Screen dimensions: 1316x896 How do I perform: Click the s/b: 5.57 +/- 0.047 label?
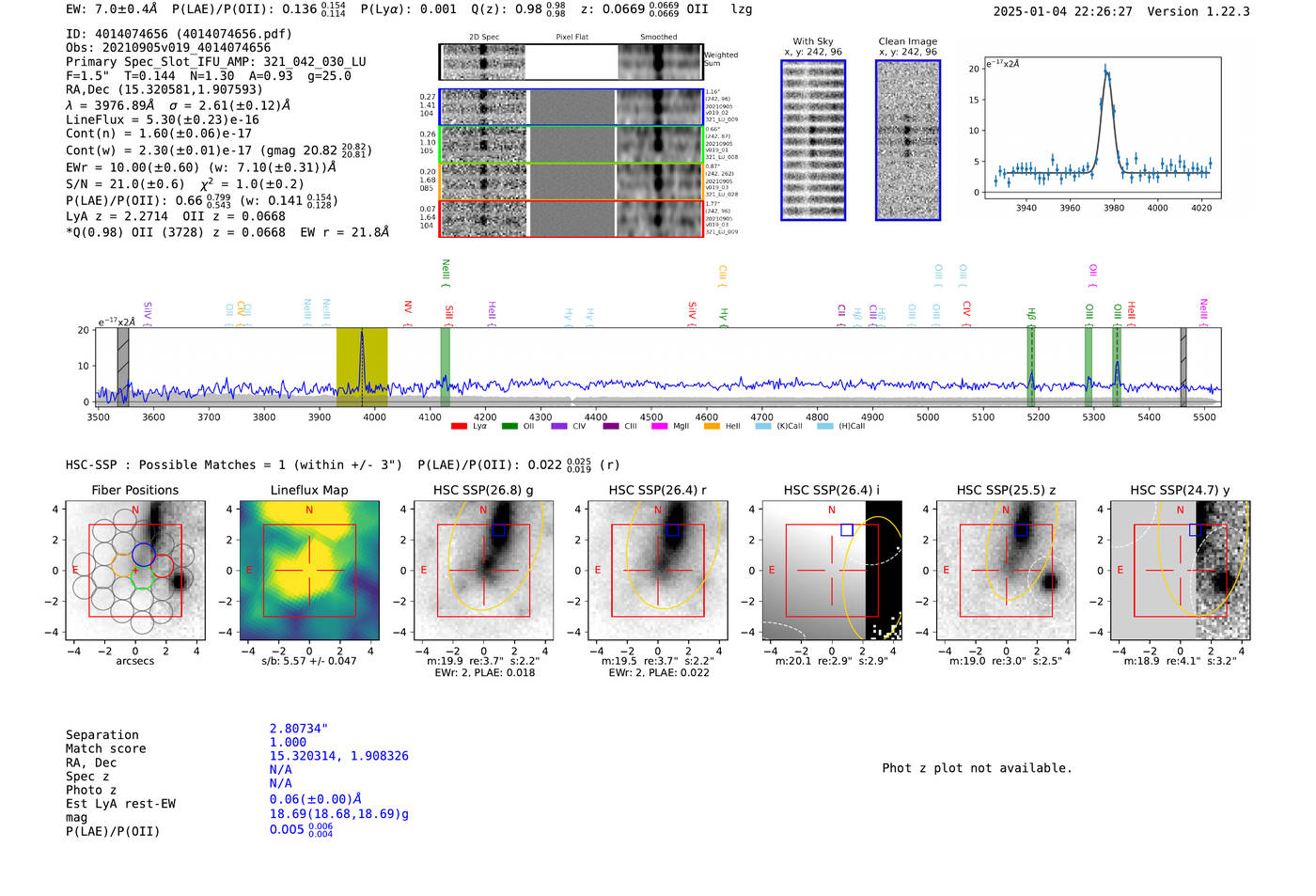click(x=309, y=661)
